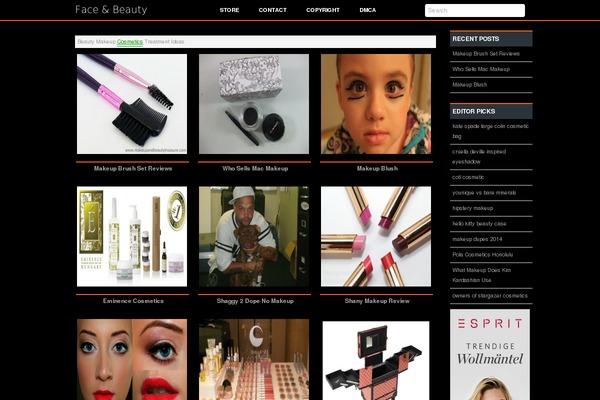The width and height of the screenshot is (600, 400).
Task: Open the STORE menu item
Action: (x=229, y=10)
